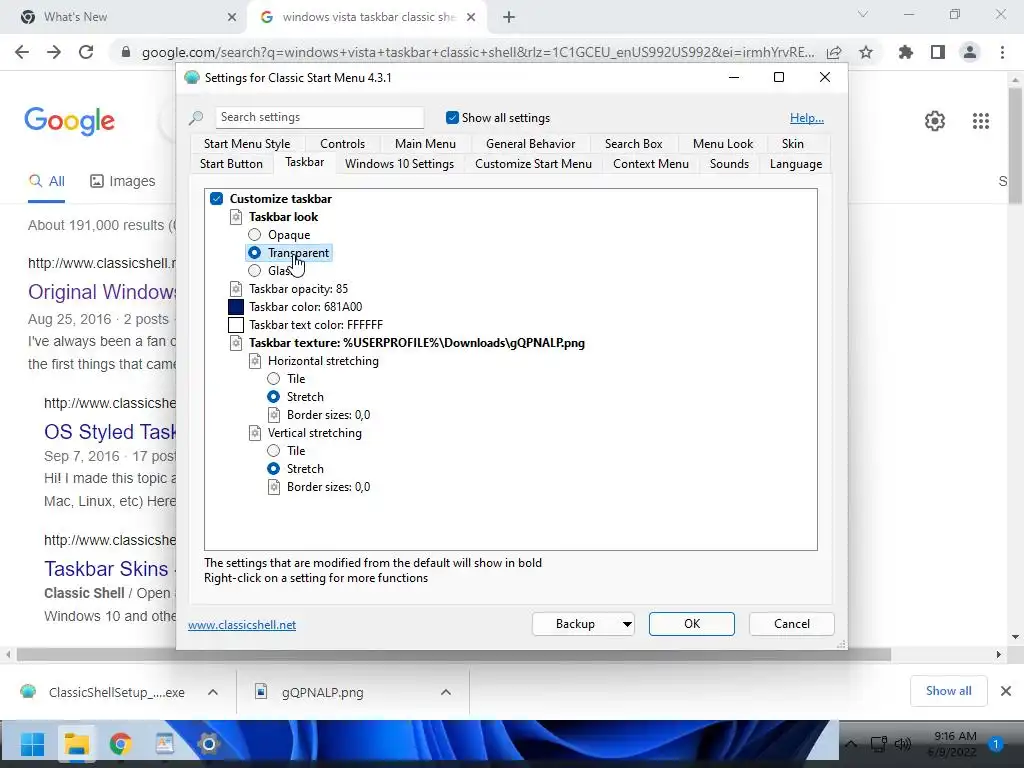
Task: Open Chrome tab search chevron
Action: click(863, 14)
